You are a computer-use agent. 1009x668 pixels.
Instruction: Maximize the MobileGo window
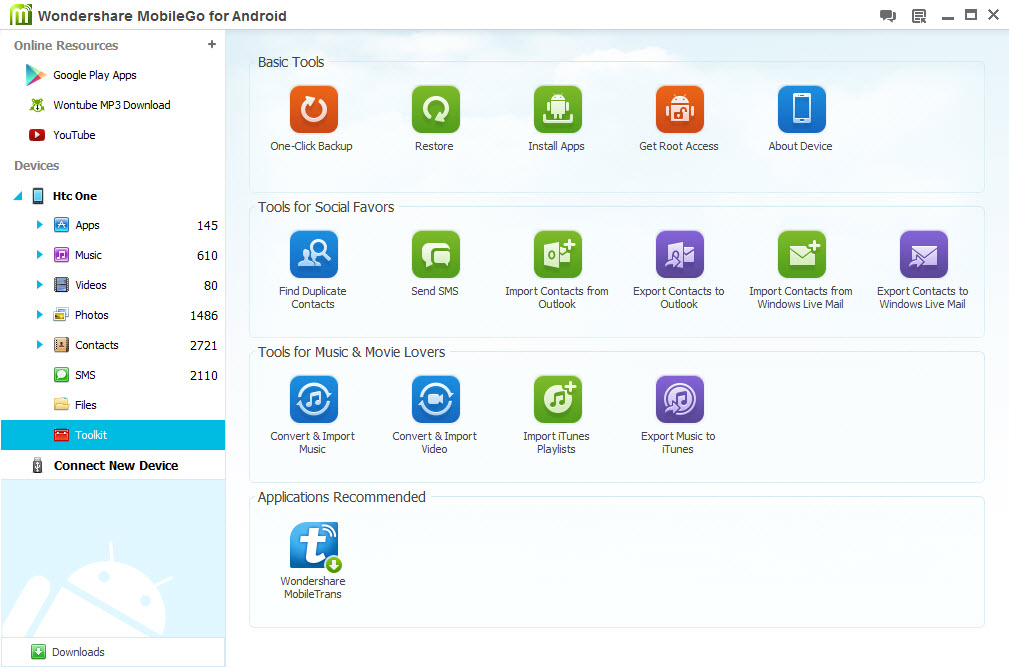[x=971, y=15]
